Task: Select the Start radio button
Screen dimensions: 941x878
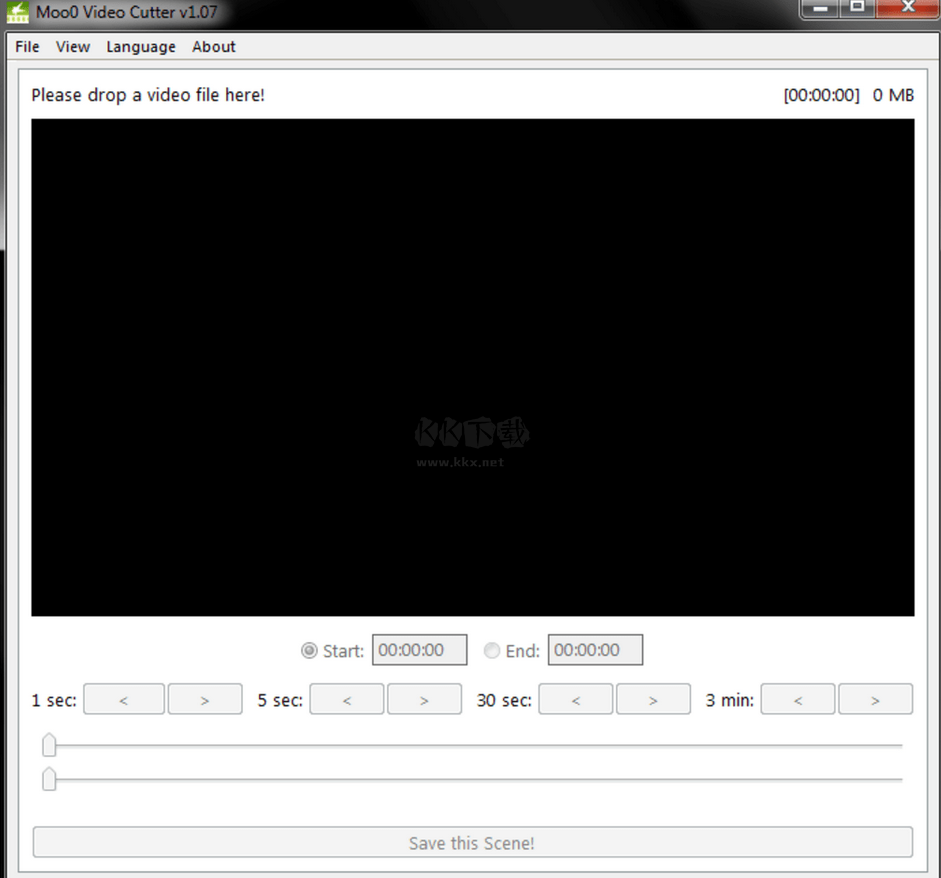Action: [x=309, y=651]
